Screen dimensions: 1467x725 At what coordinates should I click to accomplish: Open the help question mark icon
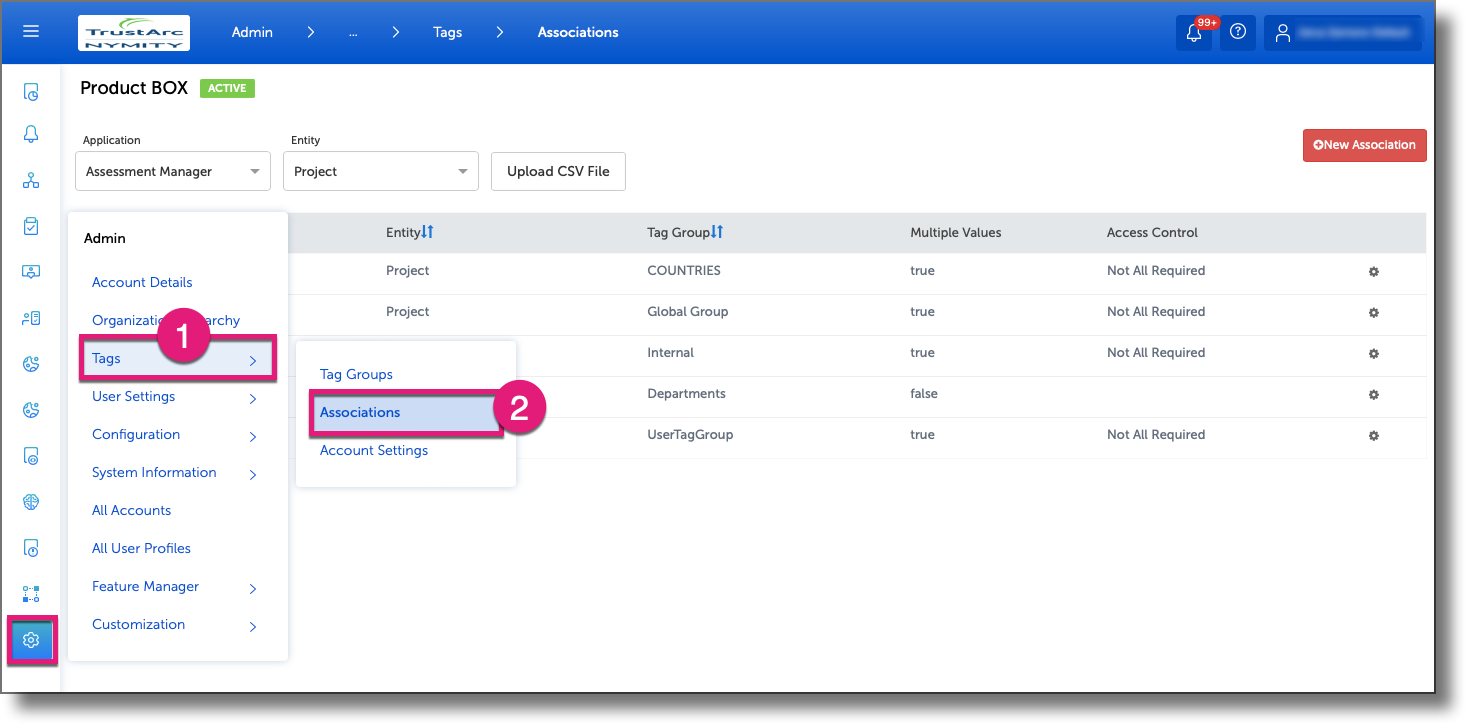pos(1238,32)
